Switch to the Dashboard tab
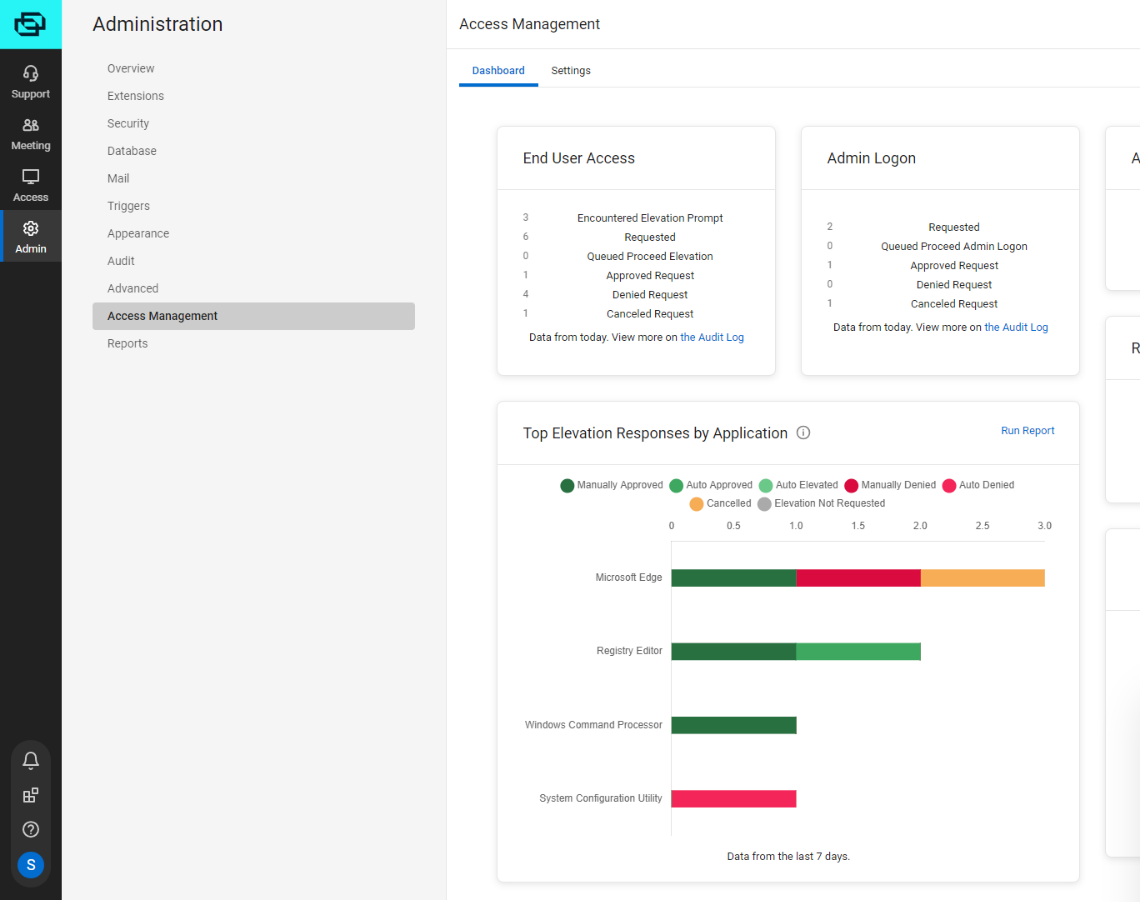This screenshot has height=902, width=1140. tap(498, 71)
